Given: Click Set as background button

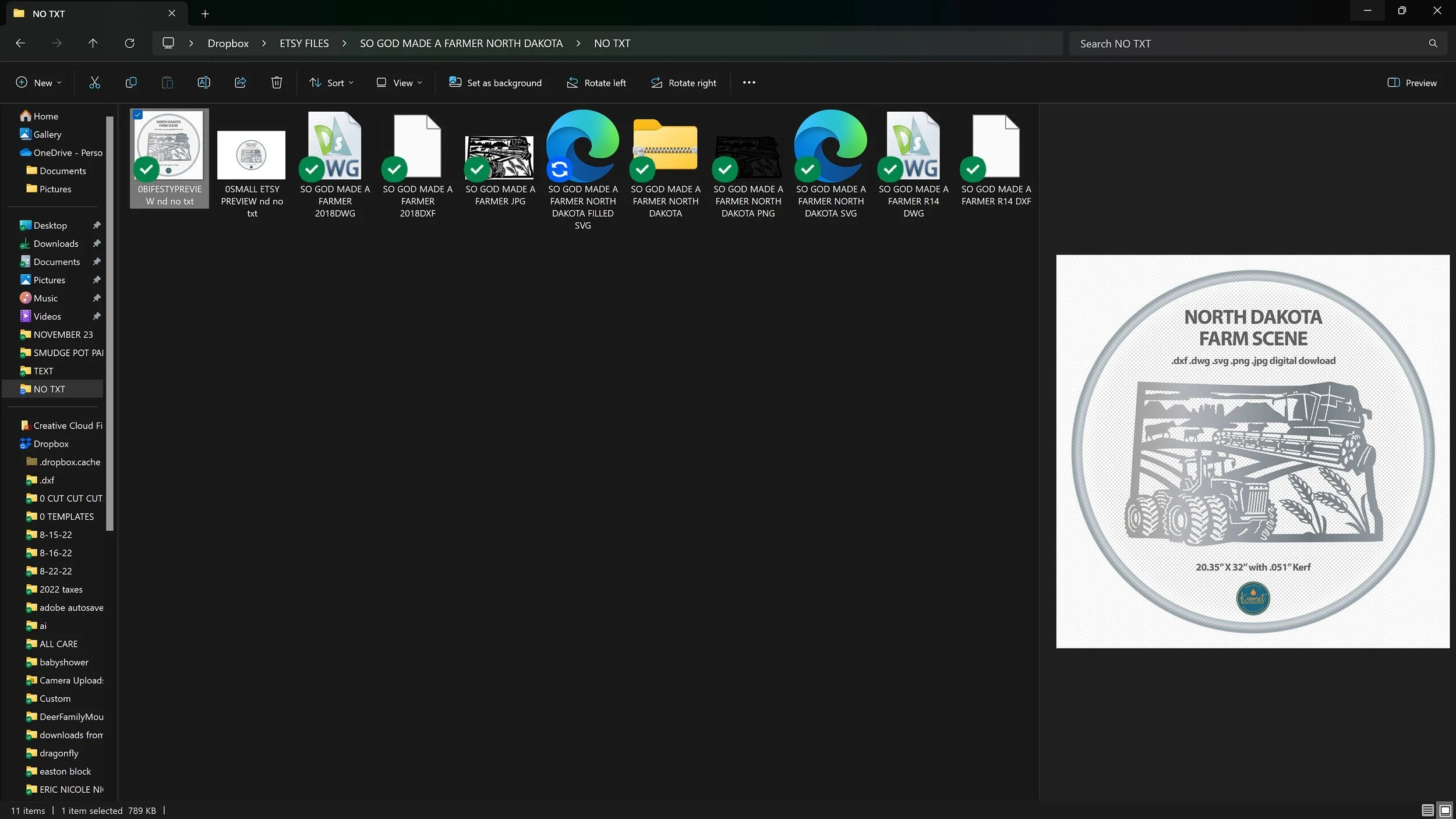Looking at the screenshot, I should [495, 83].
